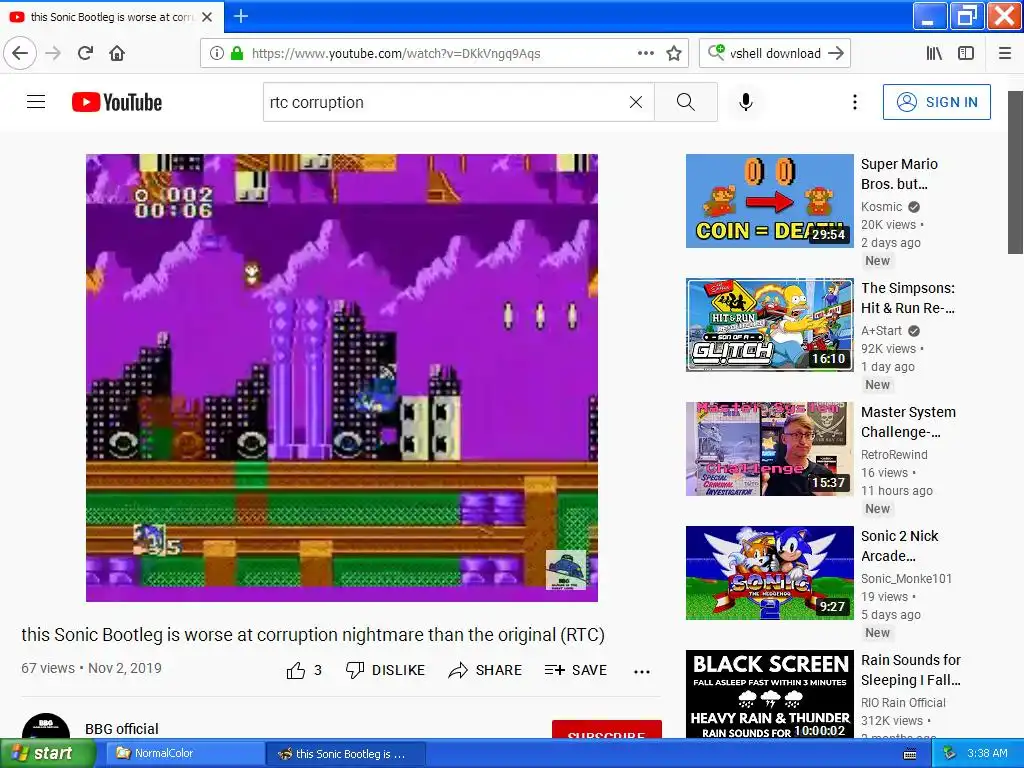Viewport: 1024px width, 768px height.
Task: Save video to a playlist
Action: coord(575,670)
